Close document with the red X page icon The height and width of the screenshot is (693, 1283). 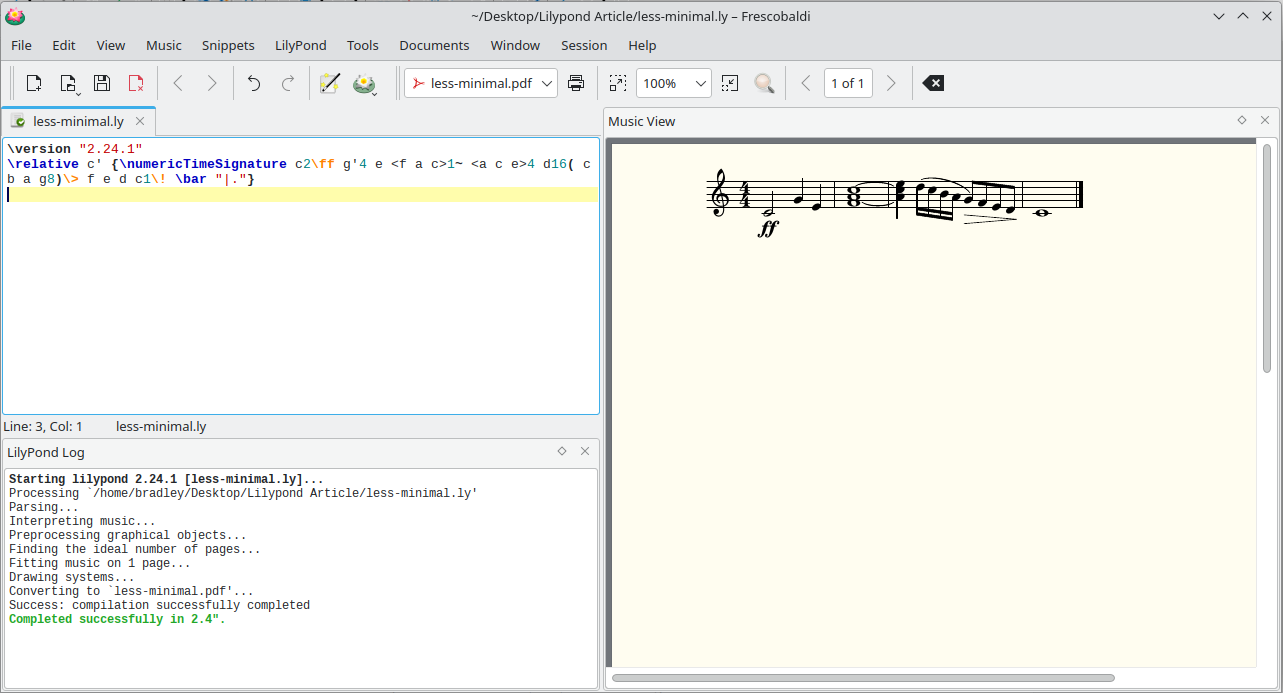point(136,84)
